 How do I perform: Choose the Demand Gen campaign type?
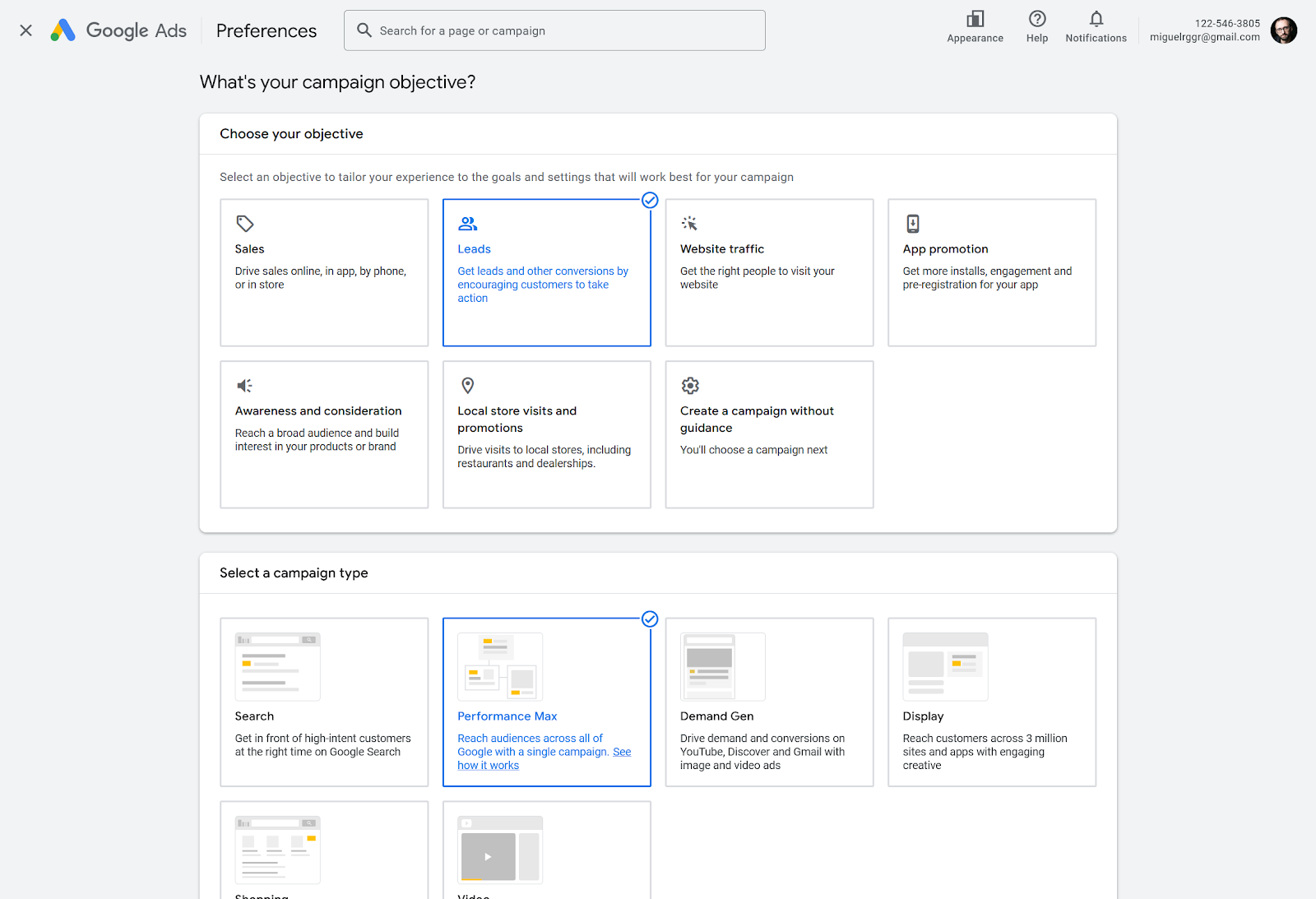click(769, 702)
